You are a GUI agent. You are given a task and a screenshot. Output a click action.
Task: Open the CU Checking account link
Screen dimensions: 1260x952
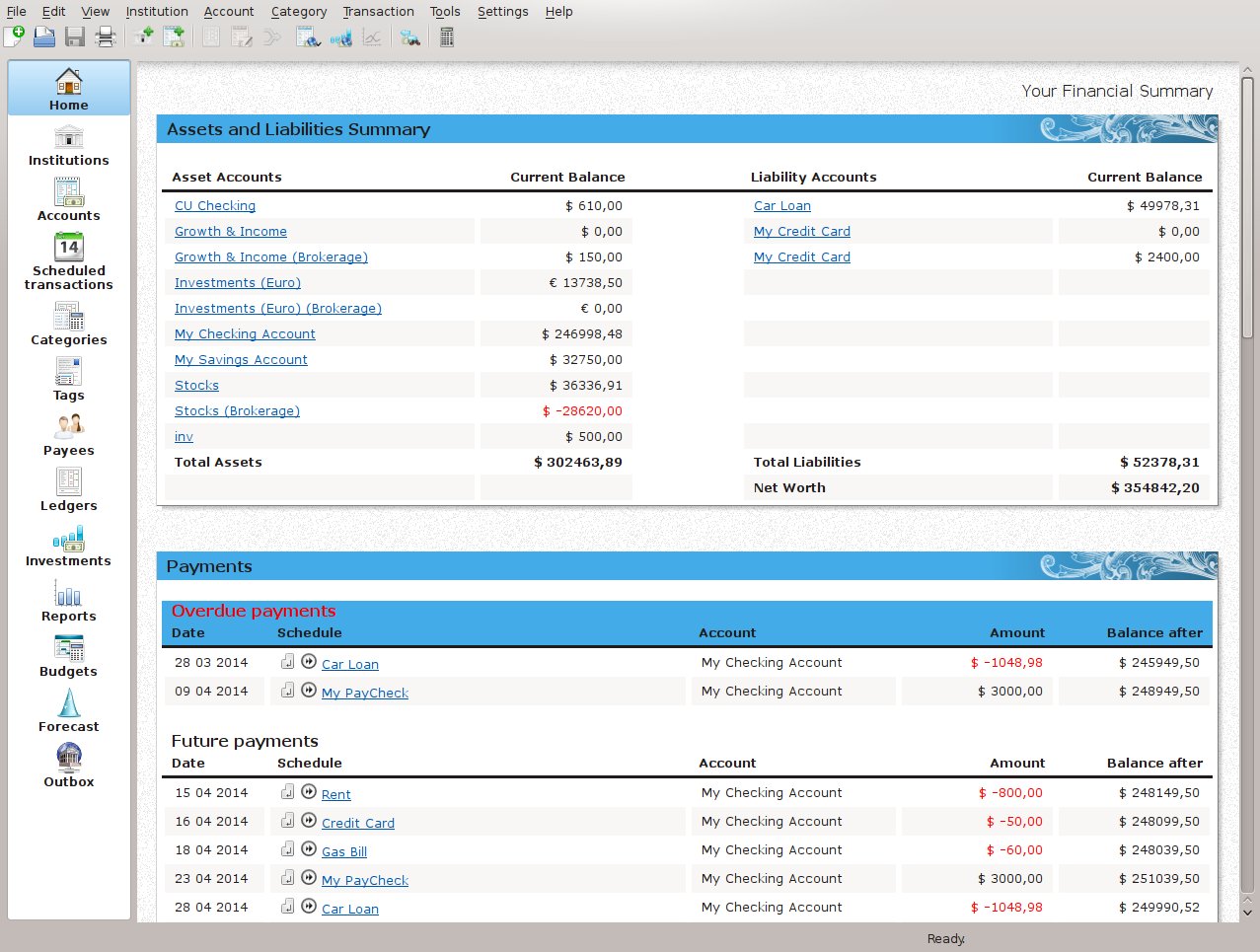pos(215,206)
